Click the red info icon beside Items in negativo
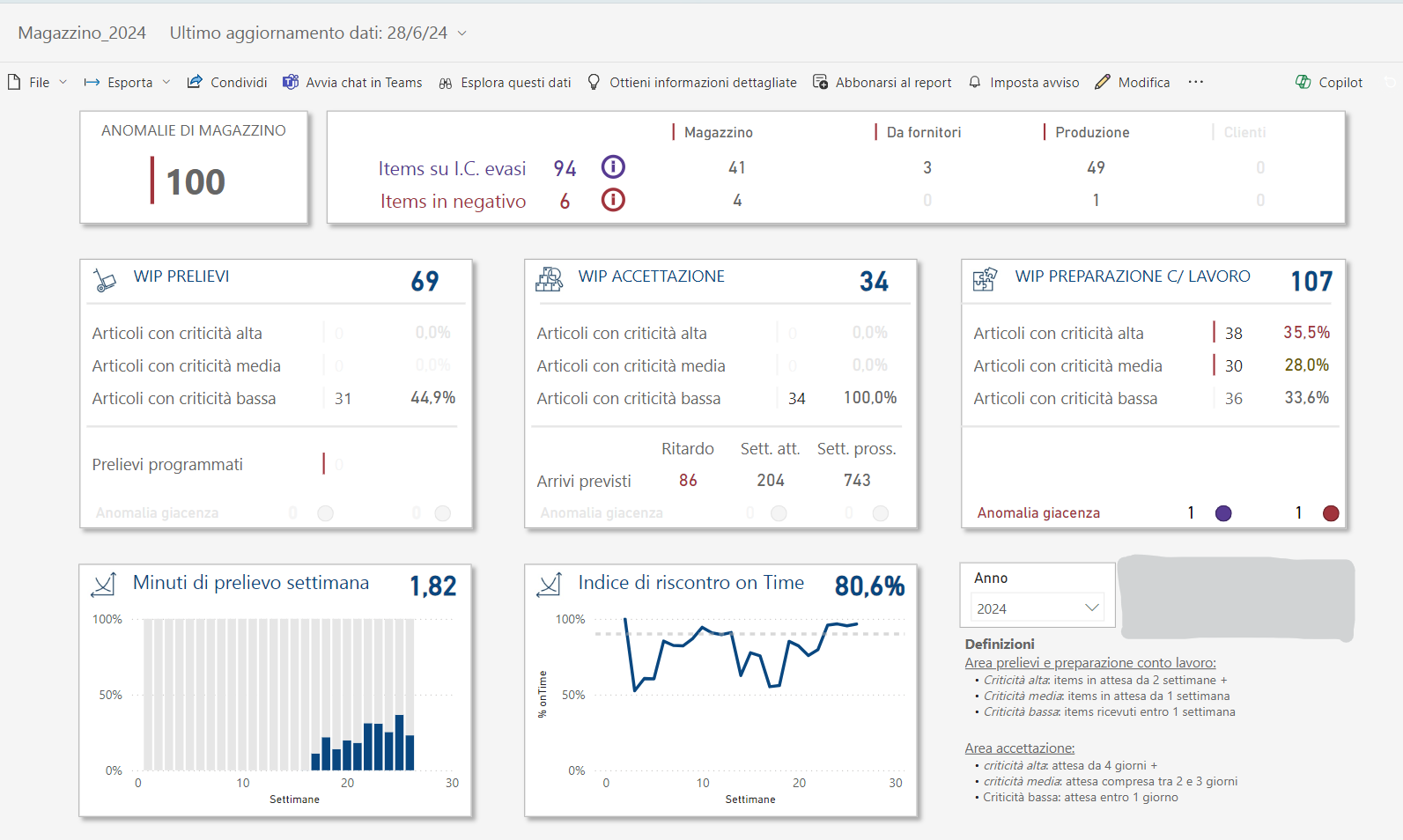The image size is (1403, 840). point(613,200)
